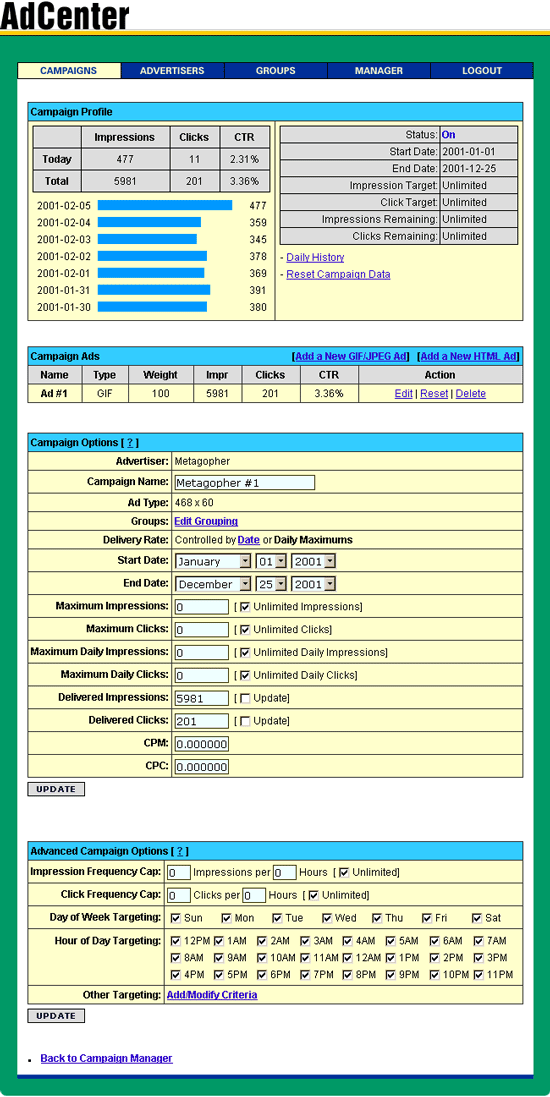Click the Status On value
The image size is (550, 1097).
pyautogui.click(x=449, y=134)
